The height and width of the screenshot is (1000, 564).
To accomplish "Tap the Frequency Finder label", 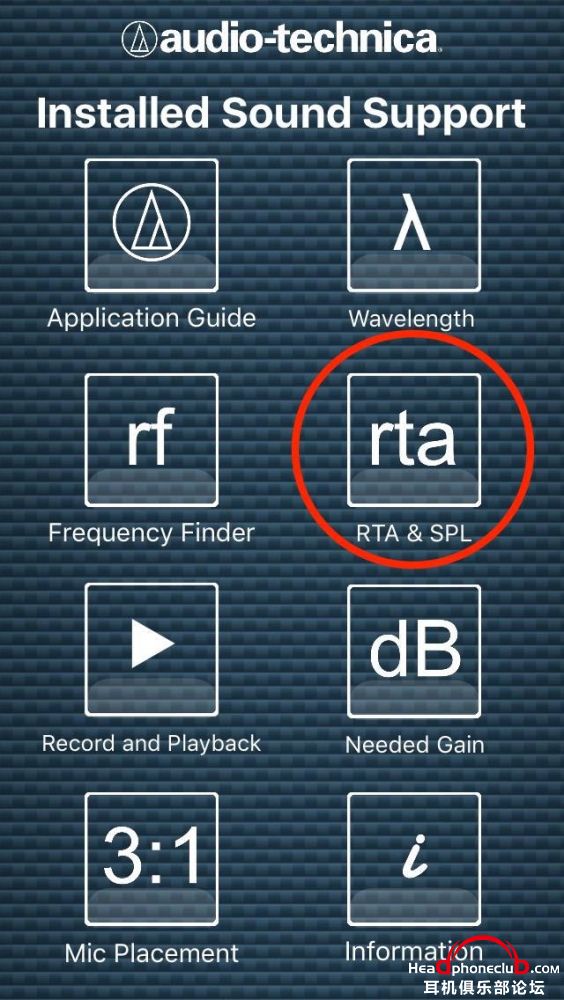I will click(x=152, y=533).
